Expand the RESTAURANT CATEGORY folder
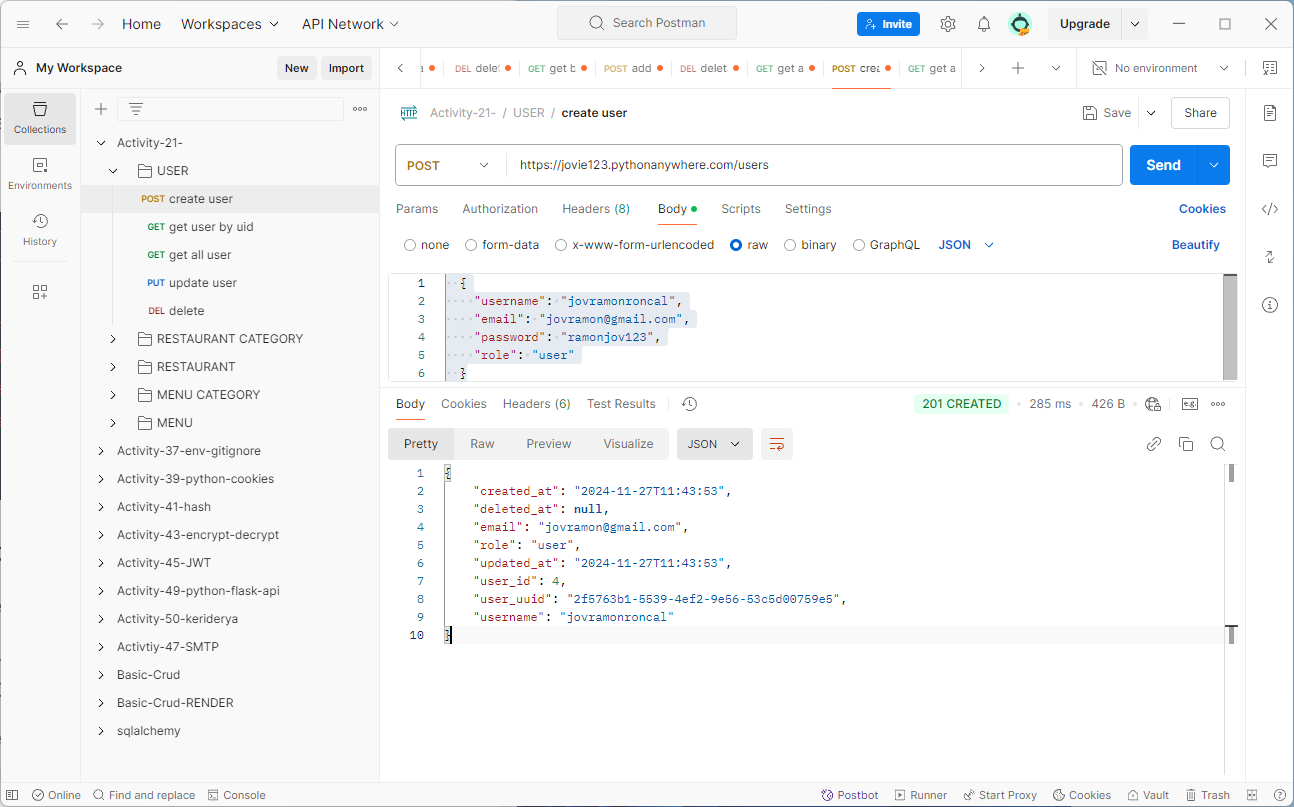The image size is (1294, 807). (x=113, y=339)
